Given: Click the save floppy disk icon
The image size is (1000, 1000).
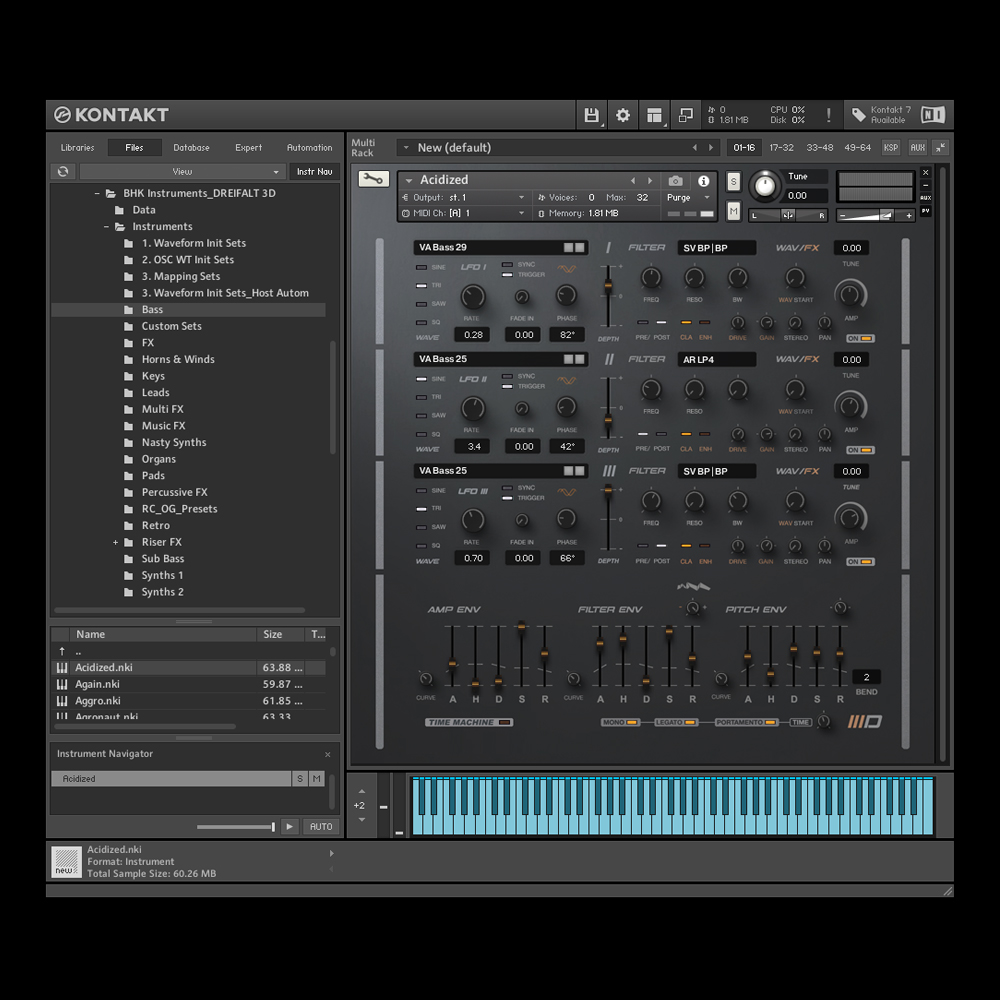Looking at the screenshot, I should click(x=591, y=115).
